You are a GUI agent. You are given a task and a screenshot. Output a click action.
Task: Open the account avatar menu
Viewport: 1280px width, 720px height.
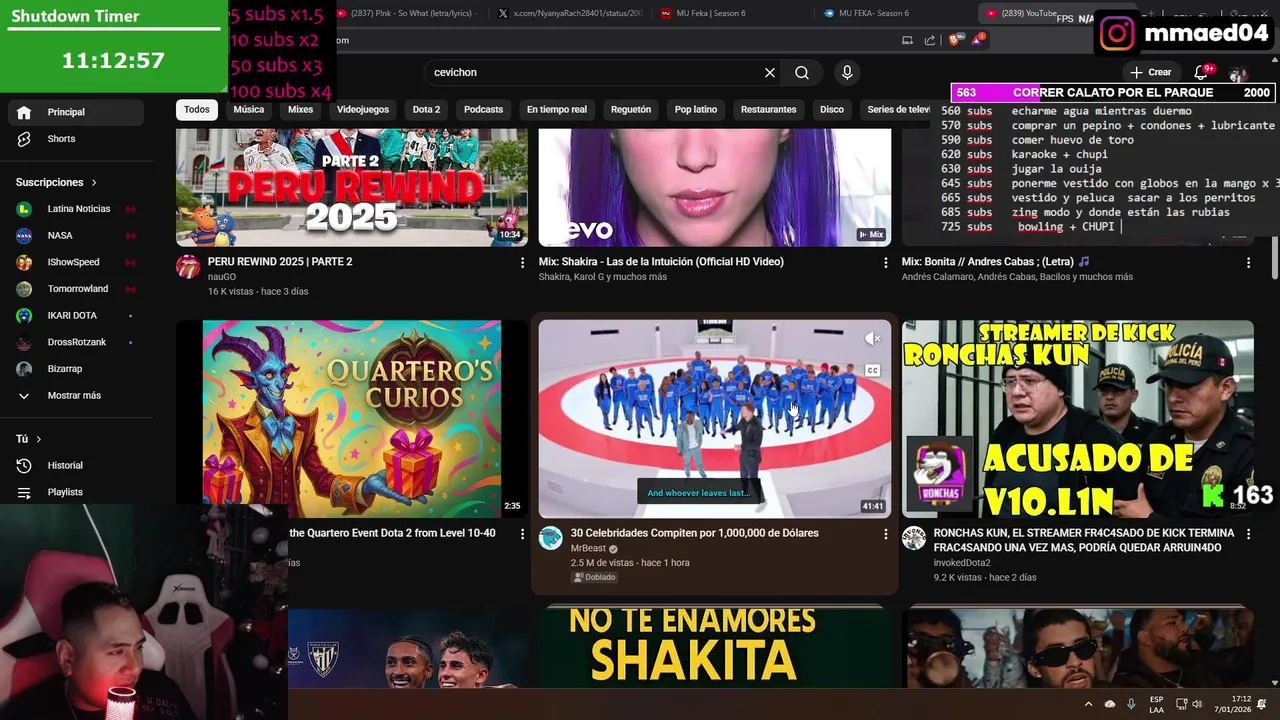(1238, 74)
